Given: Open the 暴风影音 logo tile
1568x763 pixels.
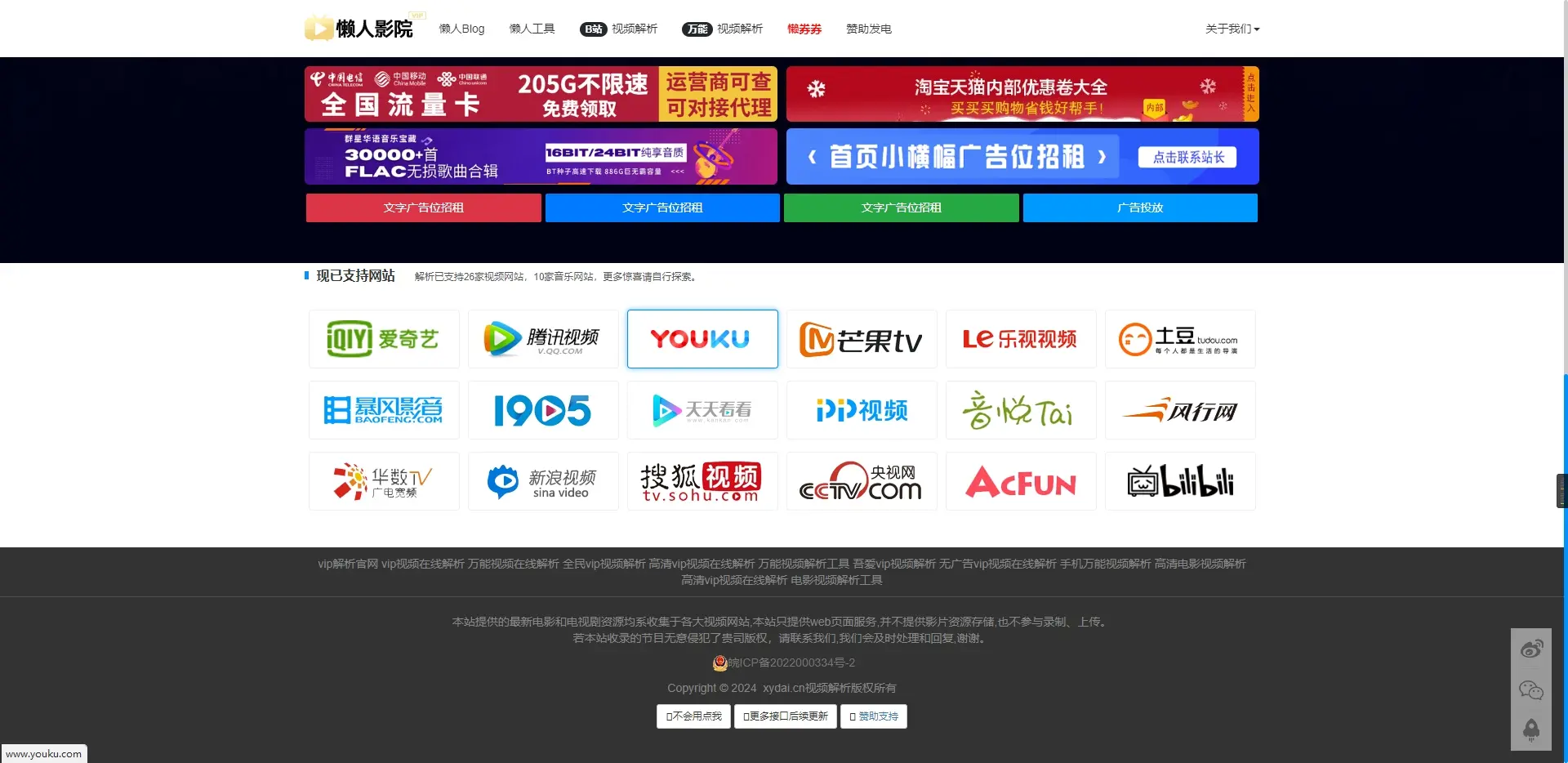Looking at the screenshot, I should point(384,410).
